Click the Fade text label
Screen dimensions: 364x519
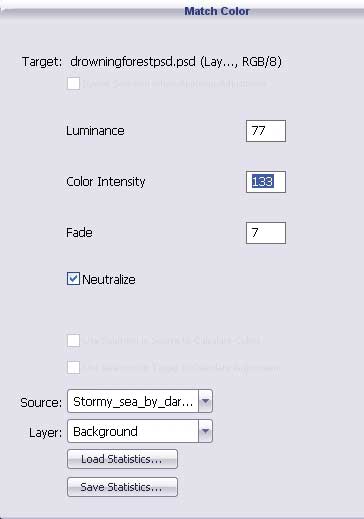(x=79, y=232)
